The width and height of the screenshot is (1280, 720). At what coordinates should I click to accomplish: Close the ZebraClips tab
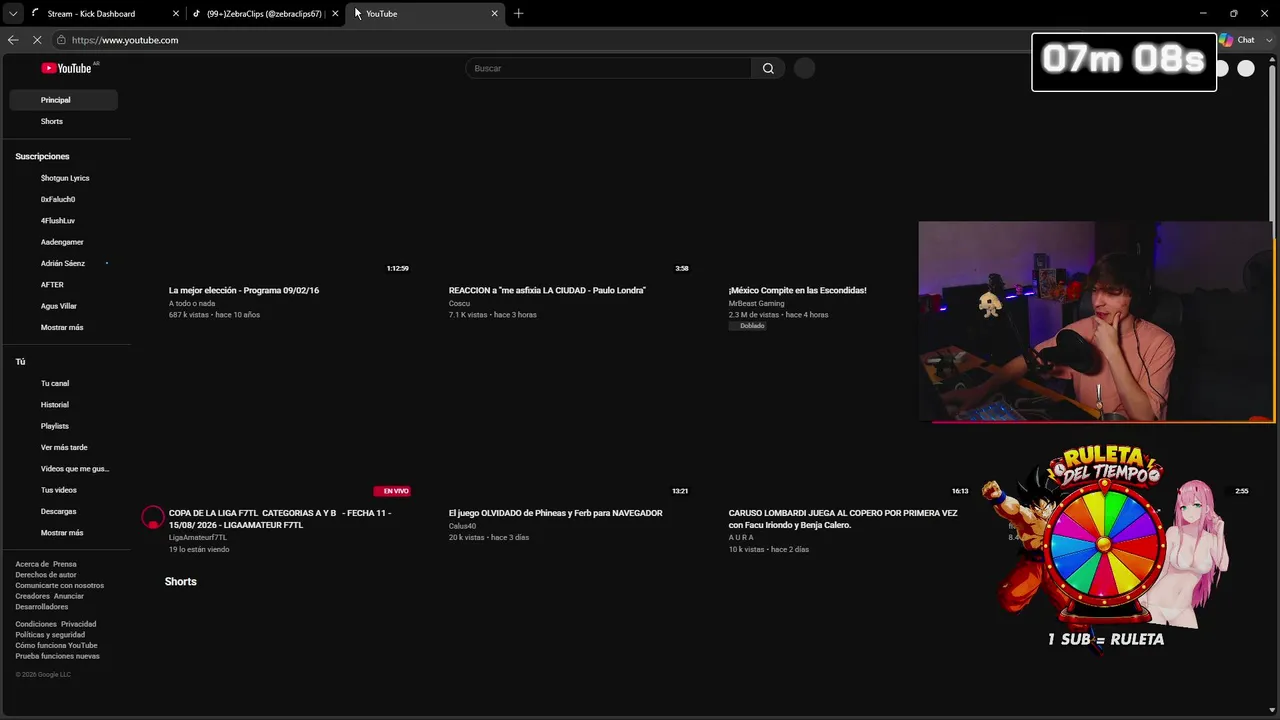pos(335,14)
